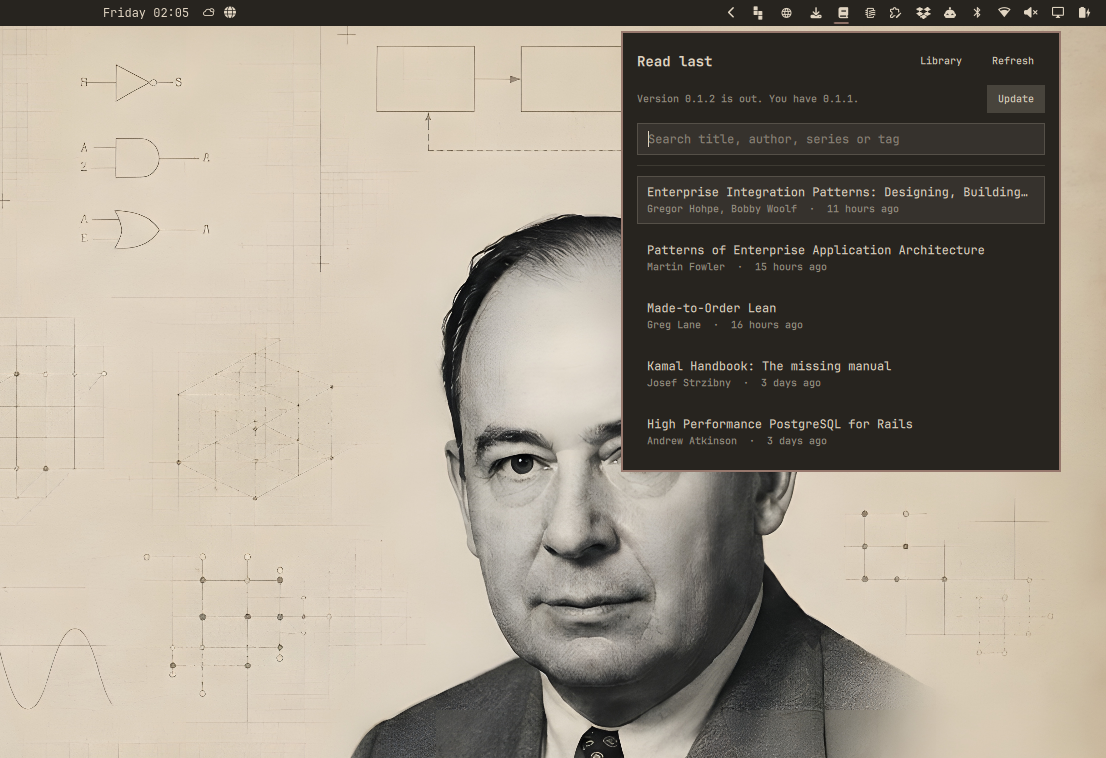Image resolution: width=1106 pixels, height=758 pixels.
Task: Collapse tray with the left chevron icon
Action: tap(731, 13)
